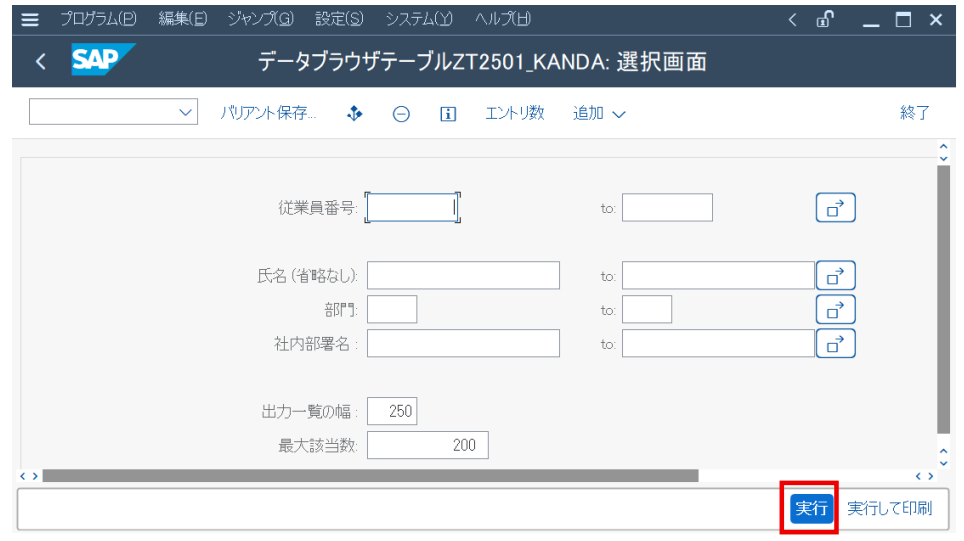Expand the 追加 dropdown menu
964x541 pixels.
click(599, 114)
